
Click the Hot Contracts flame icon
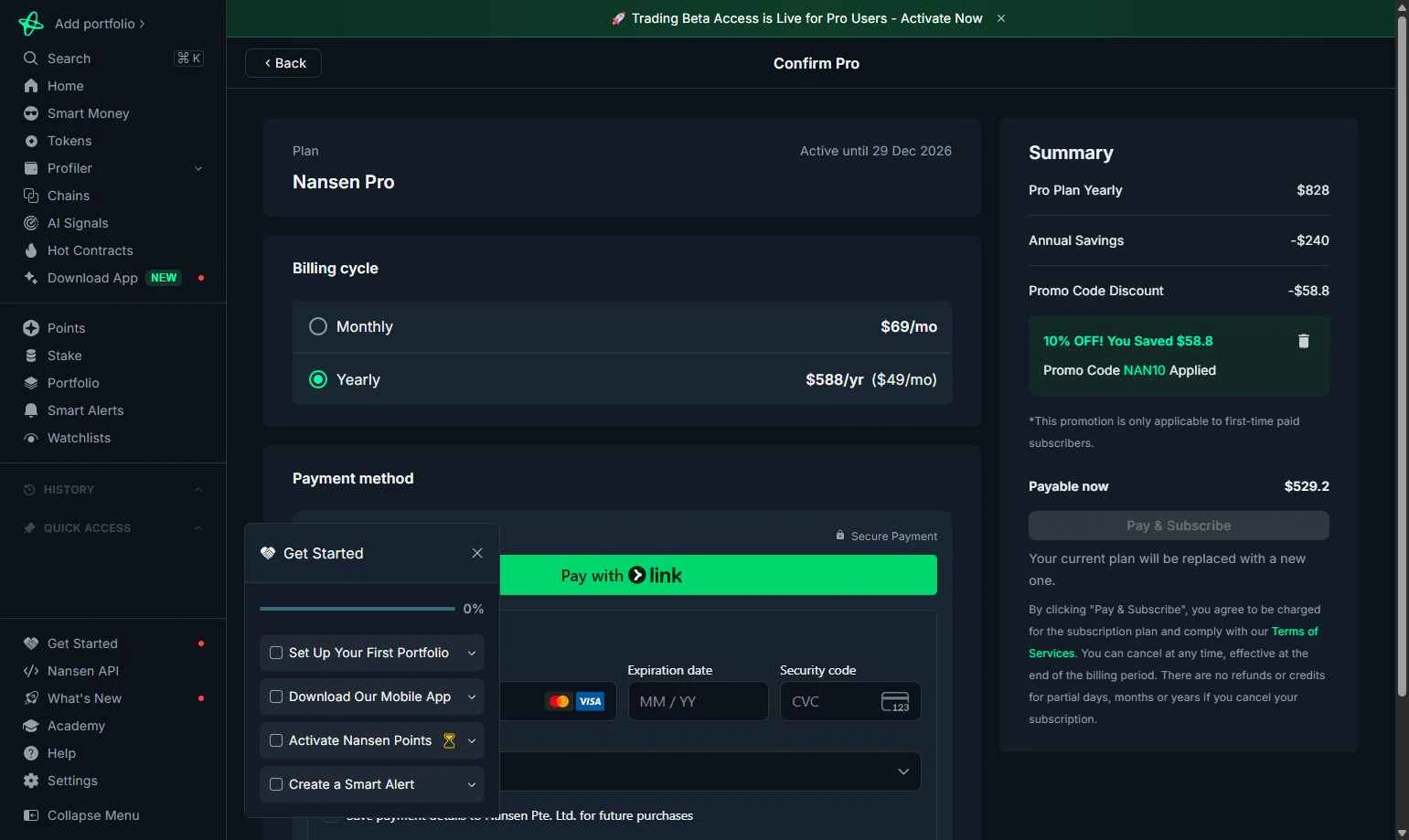click(31, 250)
